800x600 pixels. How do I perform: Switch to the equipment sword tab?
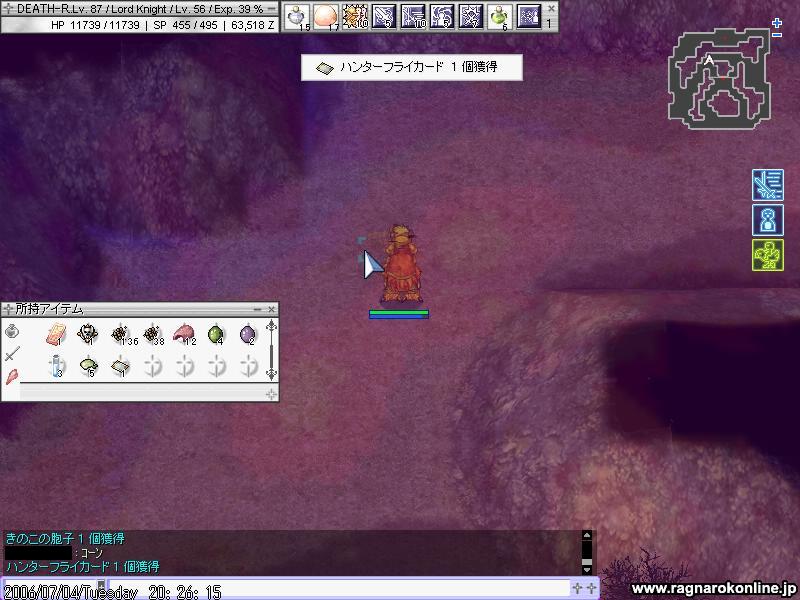[12, 354]
